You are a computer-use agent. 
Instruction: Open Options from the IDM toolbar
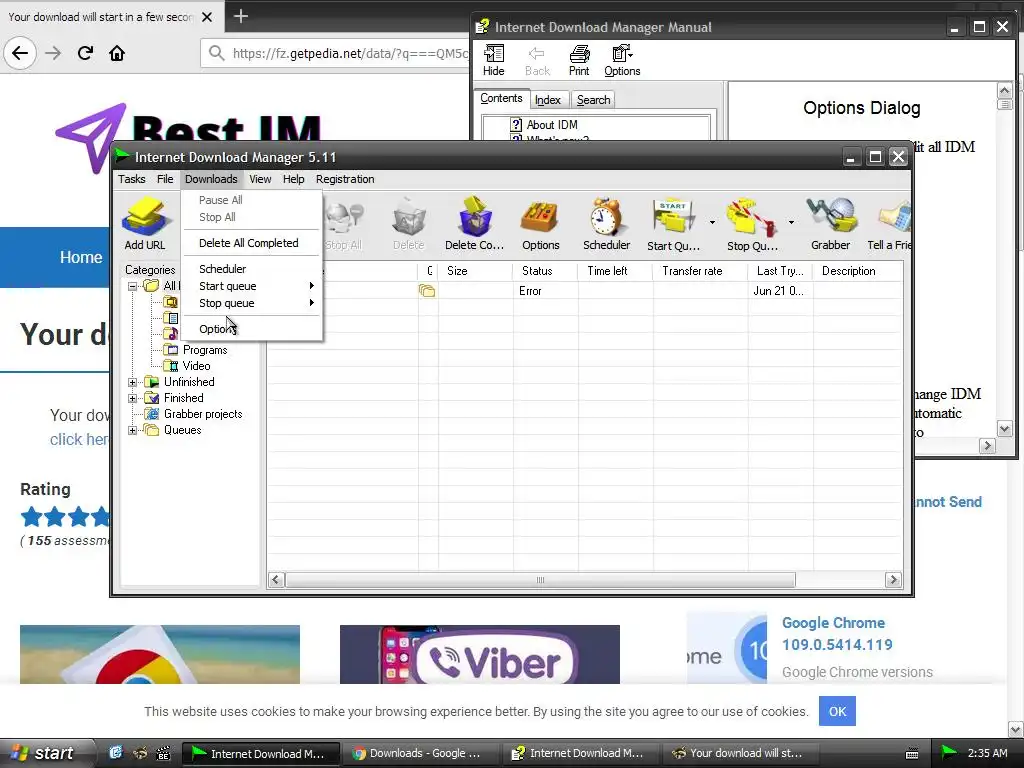540,224
